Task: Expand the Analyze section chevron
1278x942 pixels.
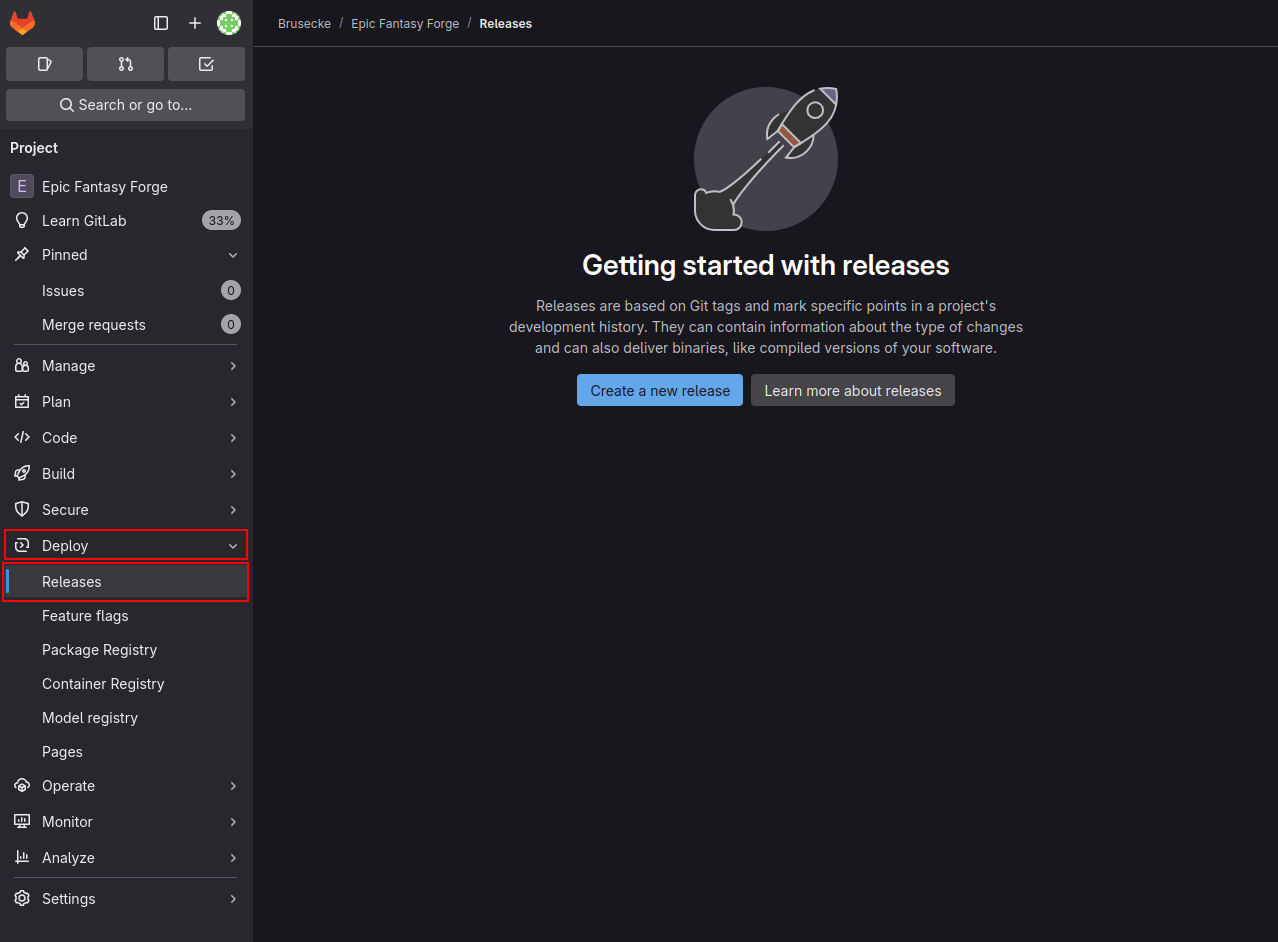Action: click(x=233, y=858)
